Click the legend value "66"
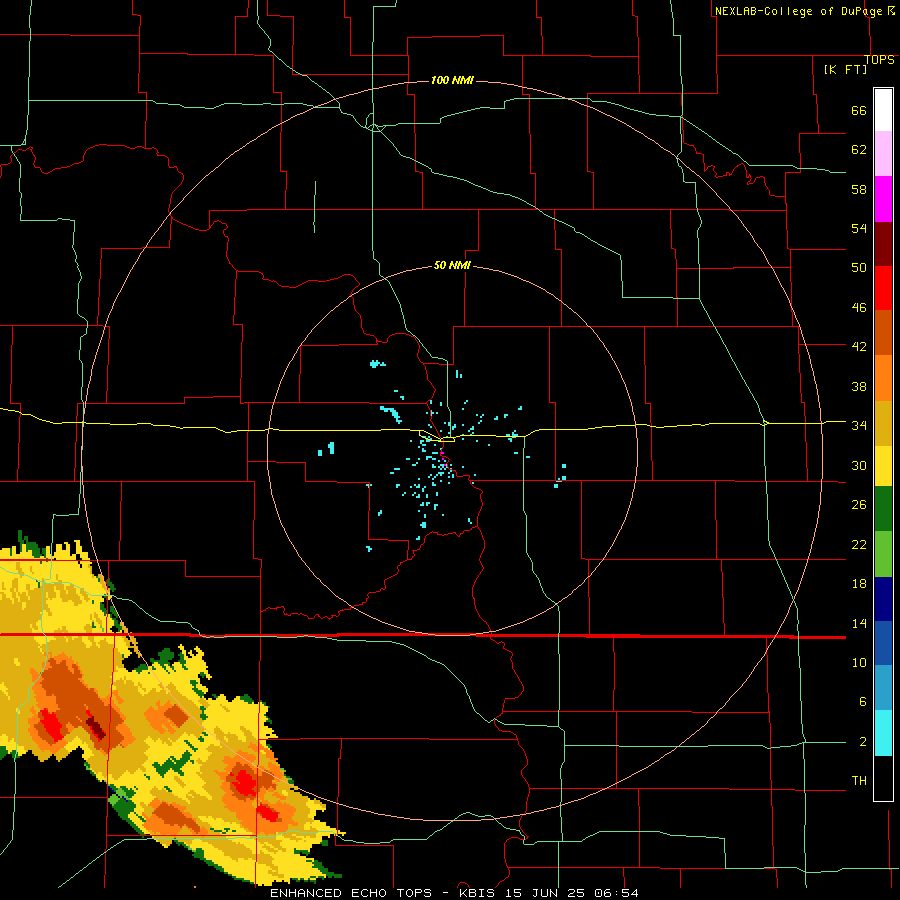This screenshot has width=900, height=900. [859, 110]
